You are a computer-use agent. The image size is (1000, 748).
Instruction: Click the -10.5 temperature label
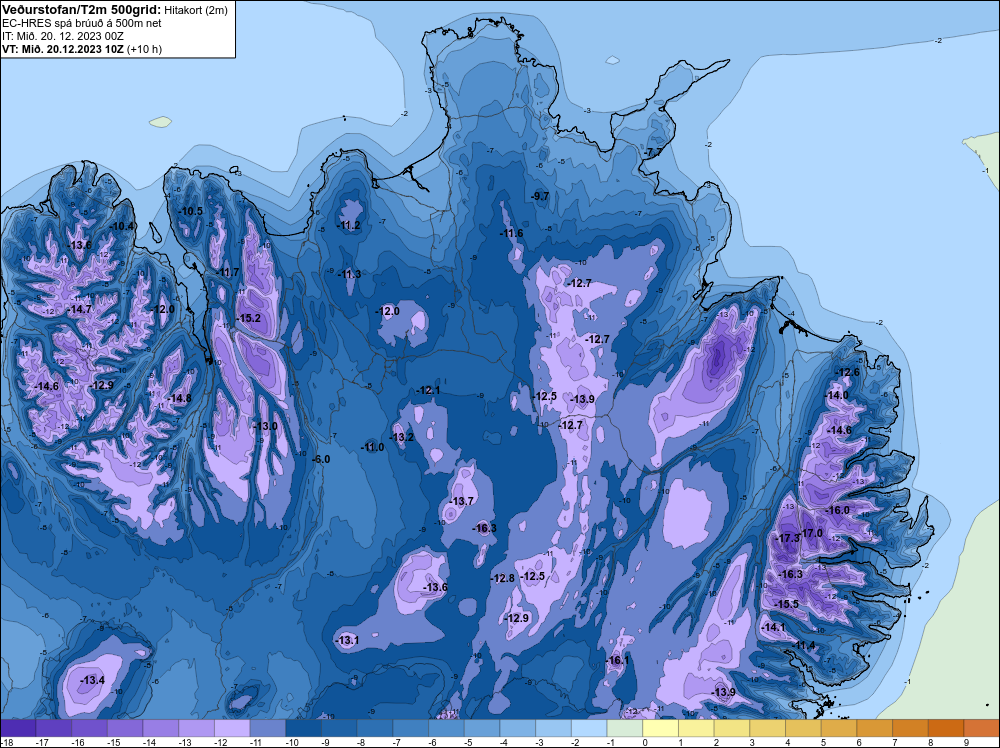[x=191, y=211]
